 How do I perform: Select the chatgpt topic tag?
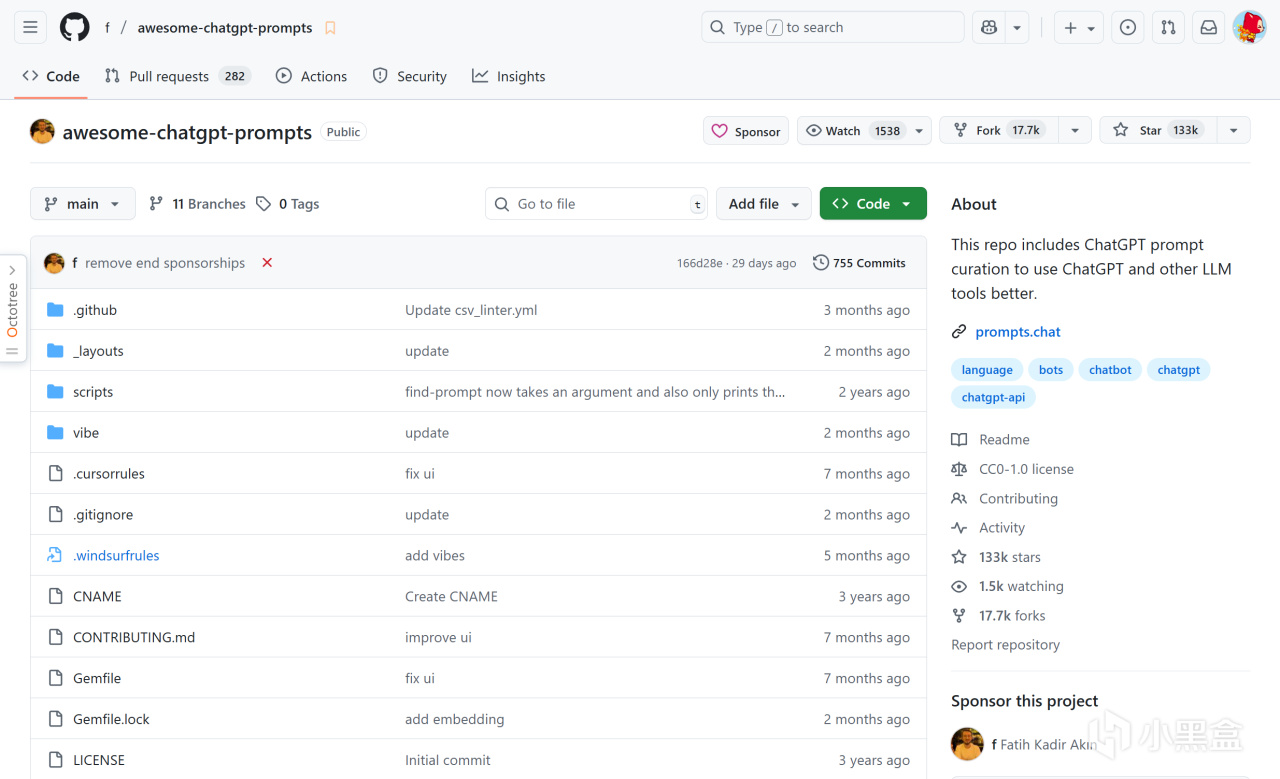tap(1178, 370)
